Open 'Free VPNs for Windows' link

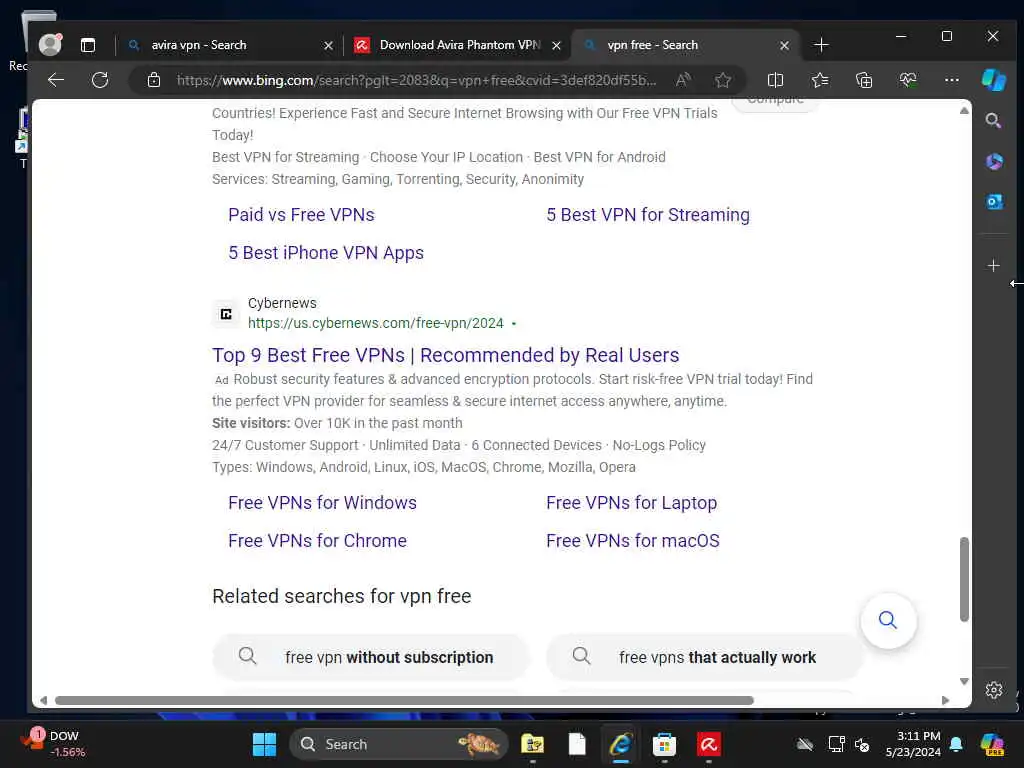tap(322, 503)
